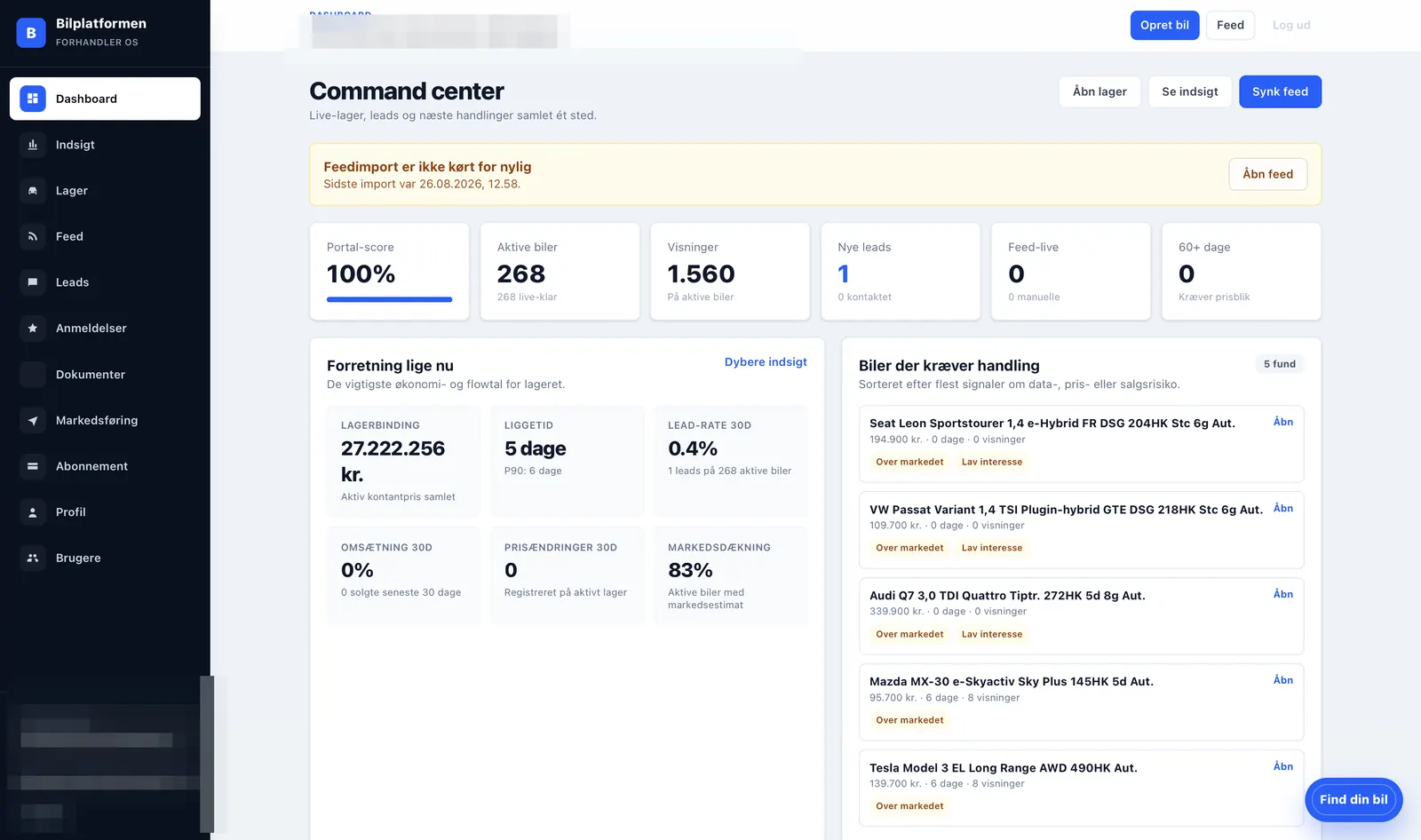Select Anmeldelser in the sidebar
The image size is (1421, 840).
[105, 329]
